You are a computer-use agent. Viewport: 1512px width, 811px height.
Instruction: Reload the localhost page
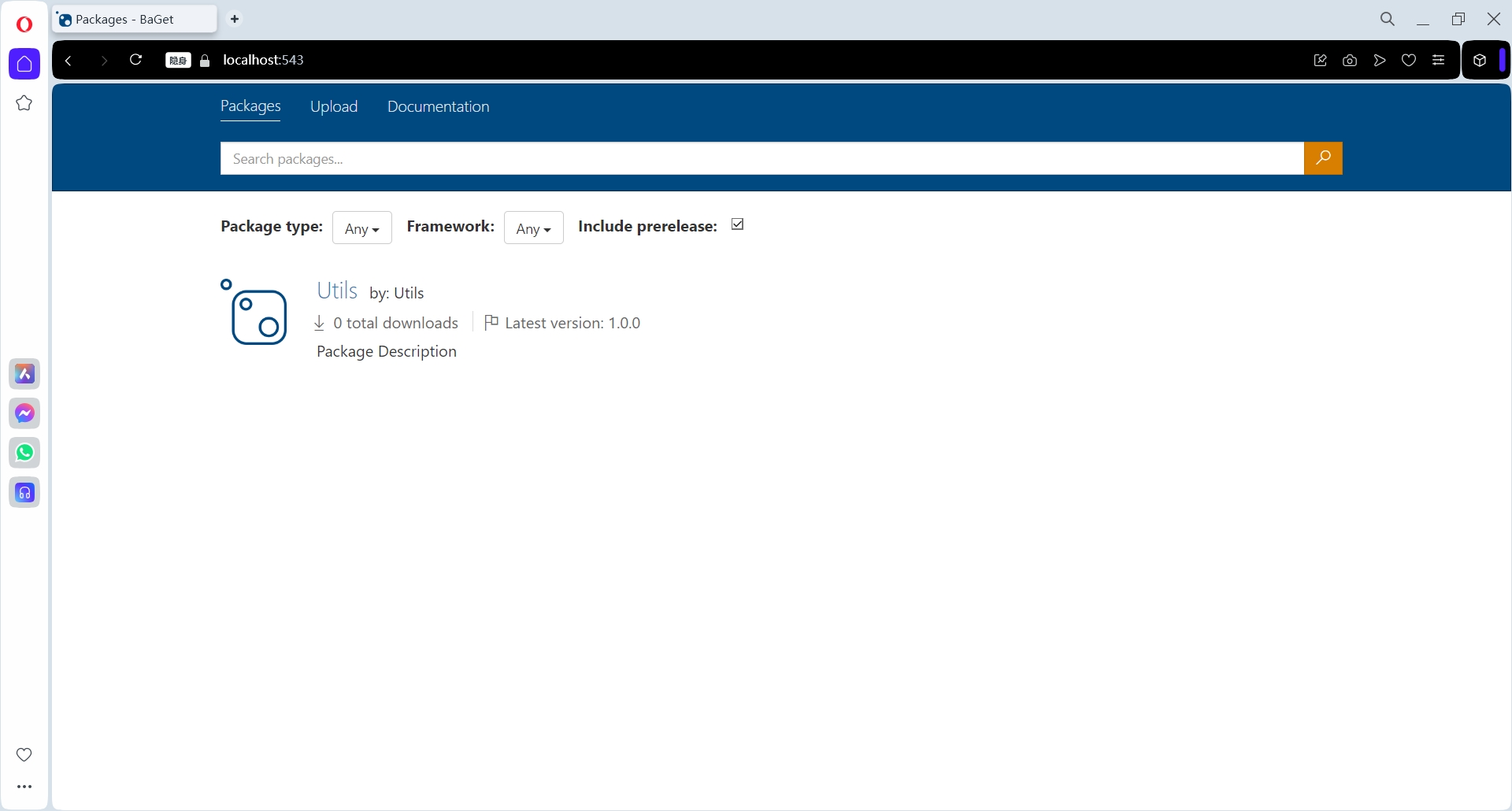135,60
